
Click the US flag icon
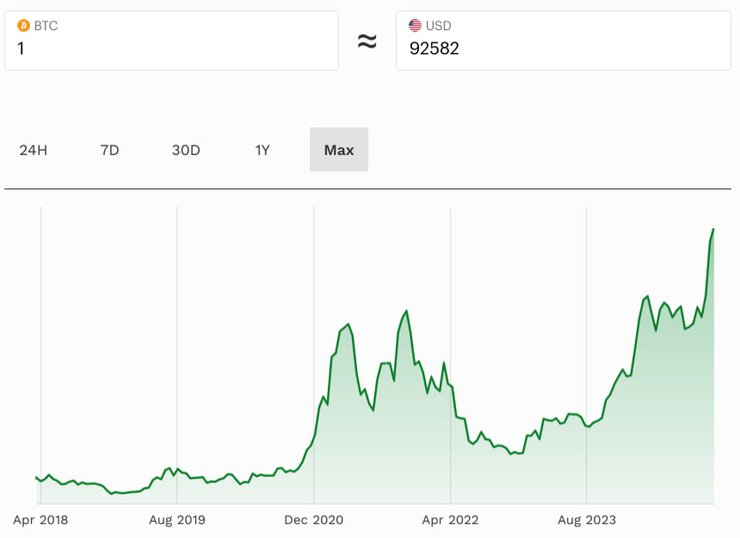point(415,26)
